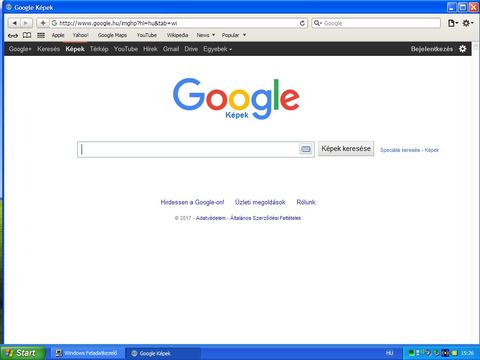Open the Show All Bookmarks book icon

coord(27,35)
